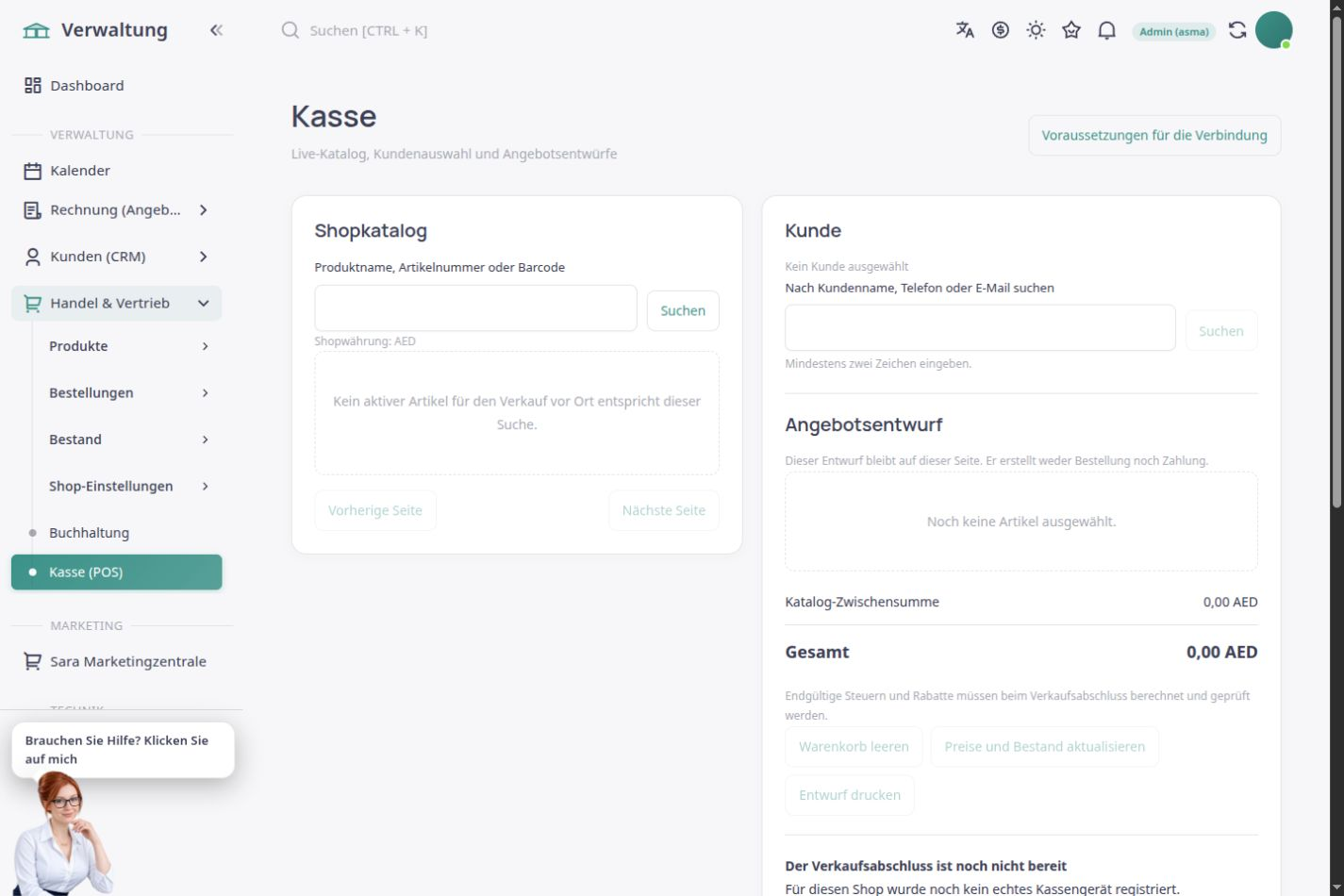Click the Sara Marketingzentrale cart icon
This screenshot has width=1344, height=896.
pos(33,662)
